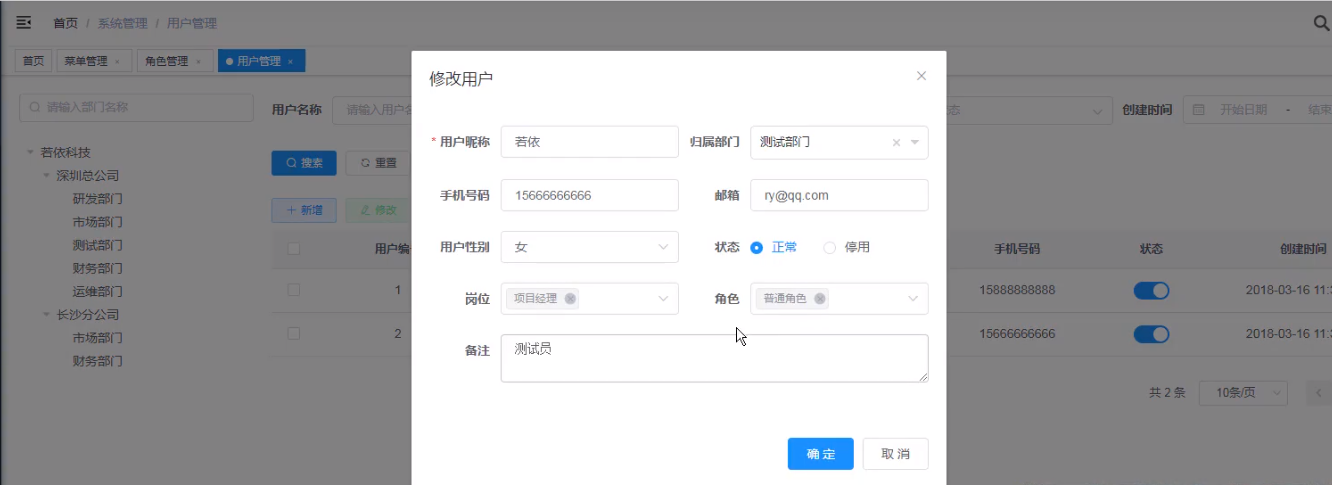
Task: Switch to the 角色管理 tab
Action: pyautogui.click(x=166, y=61)
